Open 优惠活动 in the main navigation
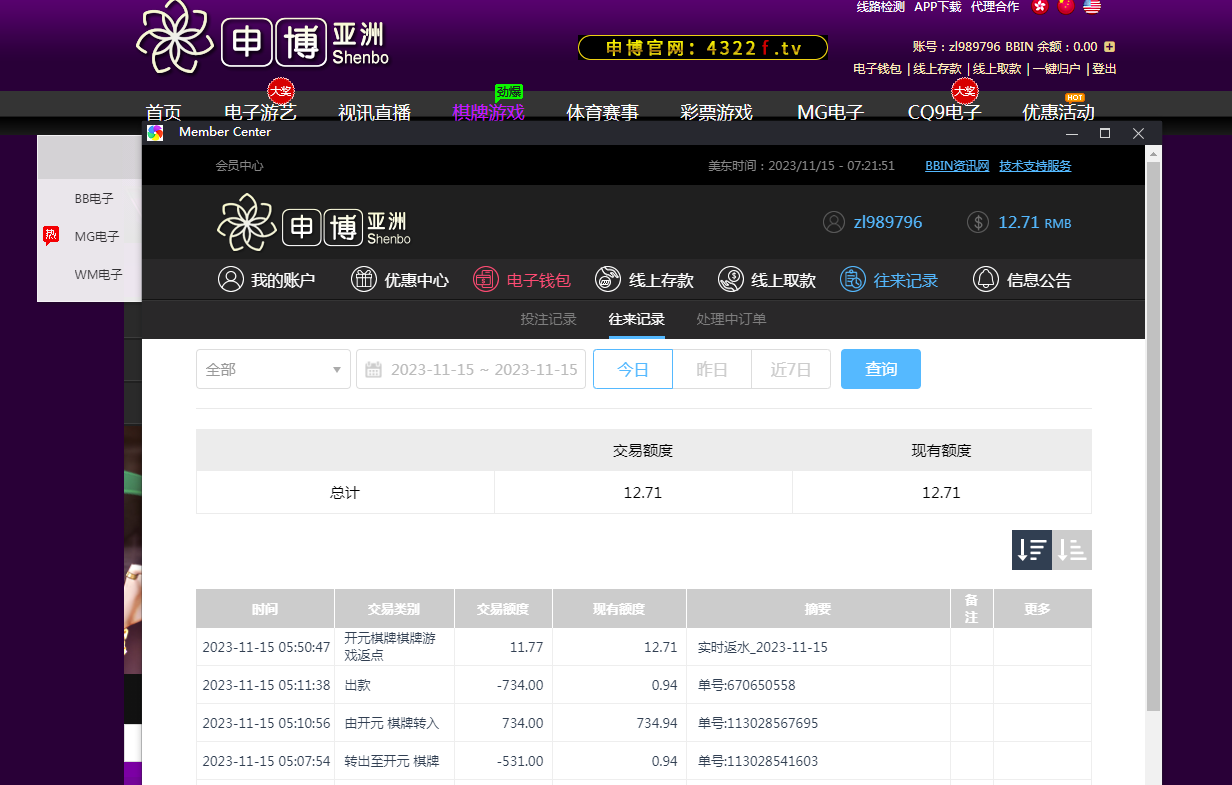Screen dimensions: 1232x785 click(x=1059, y=112)
